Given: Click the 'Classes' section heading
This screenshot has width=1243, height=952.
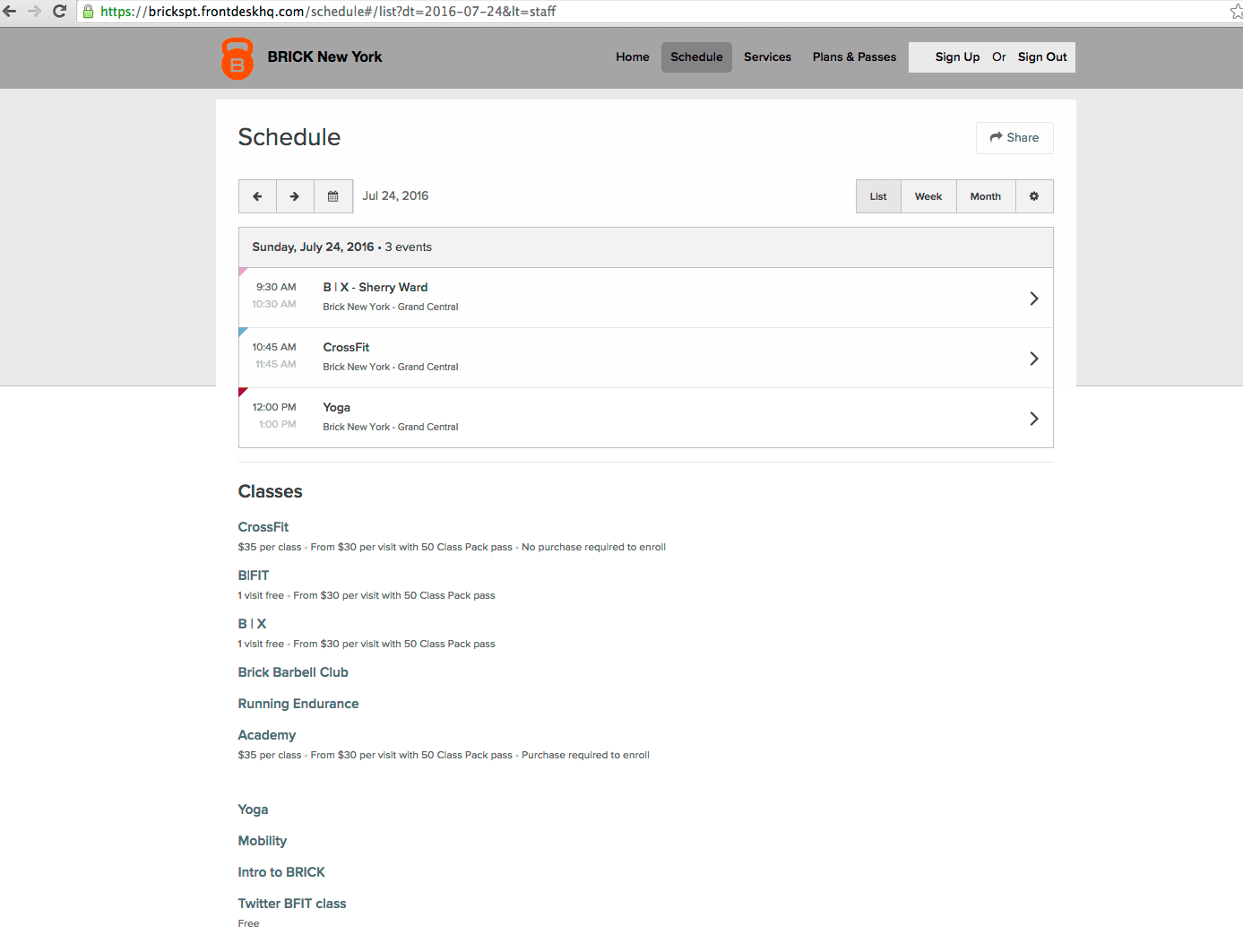Looking at the screenshot, I should coord(270,492).
